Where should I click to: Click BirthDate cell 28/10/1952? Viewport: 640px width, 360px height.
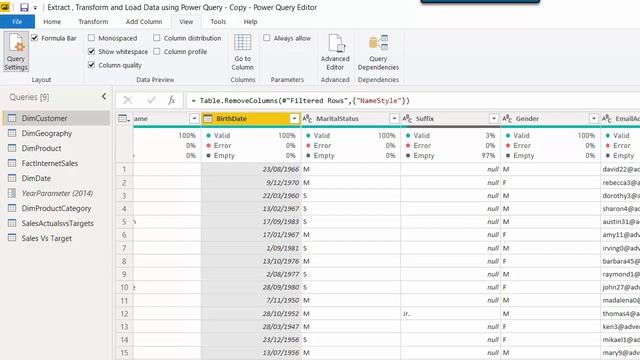(x=251, y=313)
